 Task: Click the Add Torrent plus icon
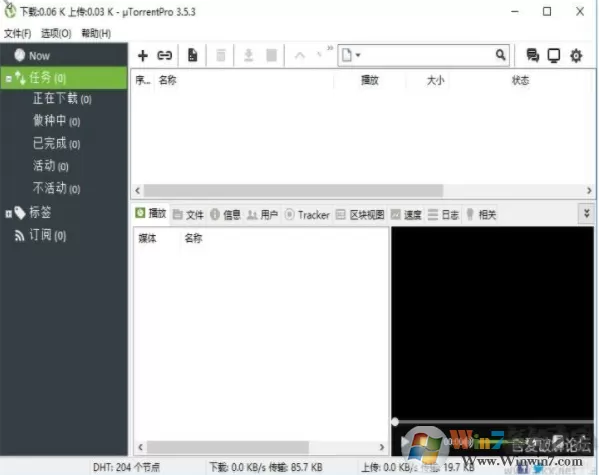(x=142, y=56)
